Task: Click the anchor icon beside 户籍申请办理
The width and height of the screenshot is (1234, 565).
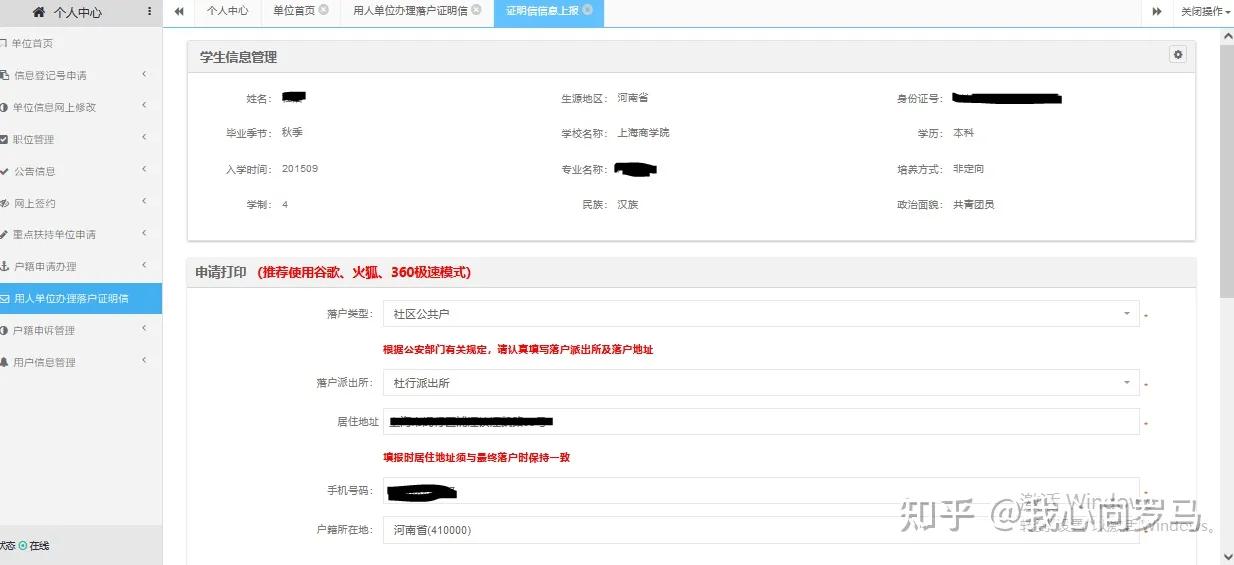Action: click(x=4, y=266)
